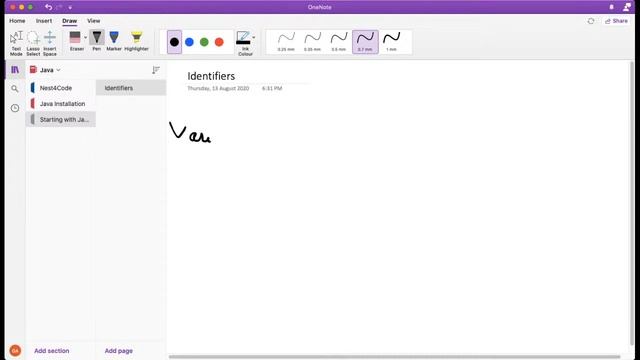This screenshot has width=640, height=360.
Task: Open the Home ribbon tab
Action: (17, 21)
